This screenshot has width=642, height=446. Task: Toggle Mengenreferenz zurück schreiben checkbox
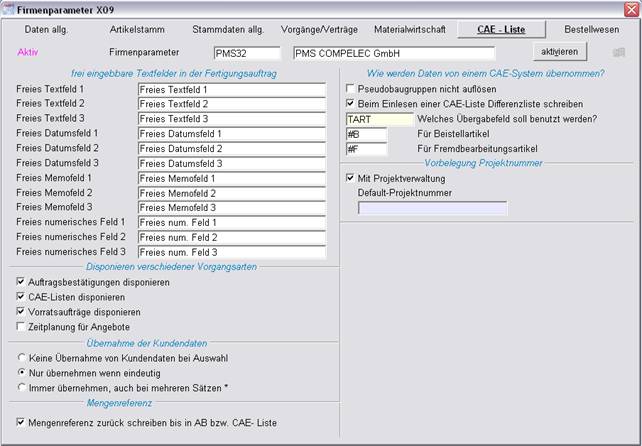coord(22,422)
